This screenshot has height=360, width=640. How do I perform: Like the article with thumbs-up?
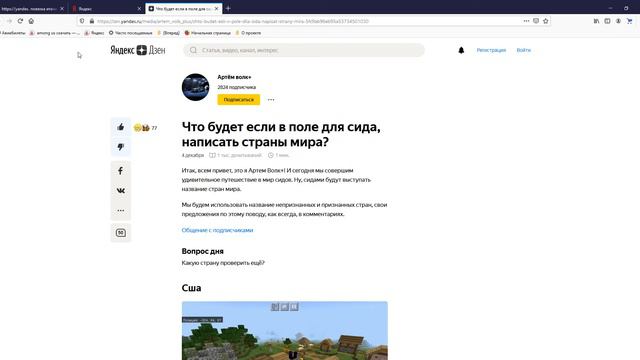[120, 127]
